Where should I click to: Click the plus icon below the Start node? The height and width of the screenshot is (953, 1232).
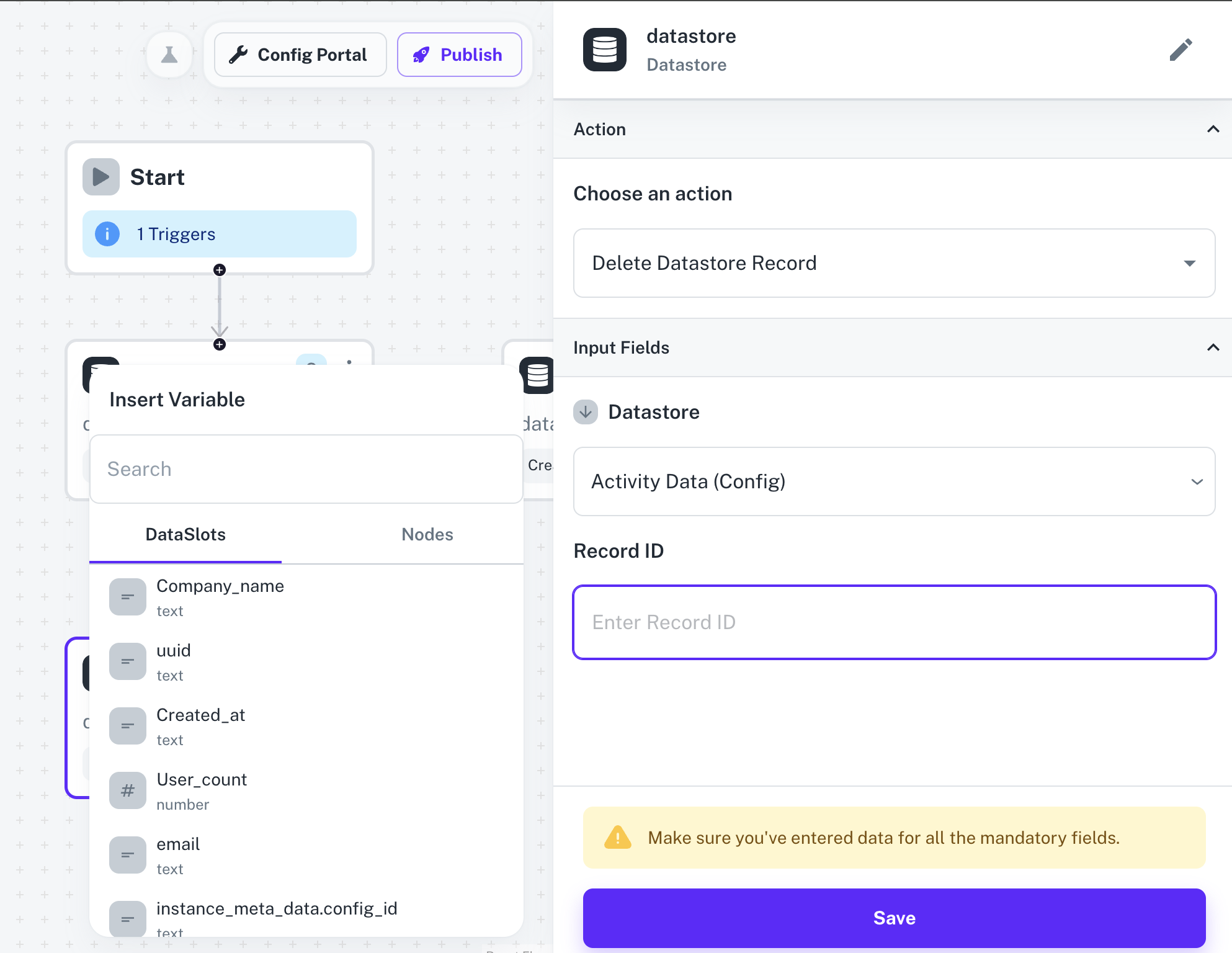pos(219,269)
